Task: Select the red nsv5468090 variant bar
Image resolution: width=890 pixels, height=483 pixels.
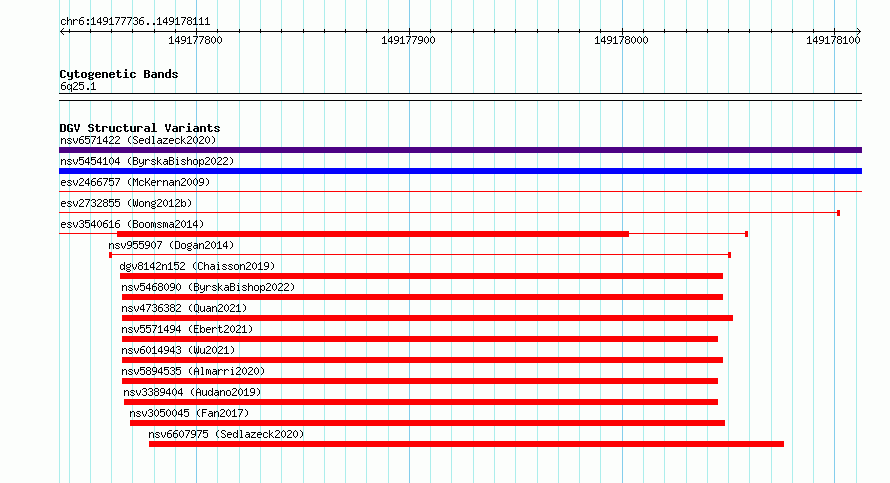Action: pos(422,297)
